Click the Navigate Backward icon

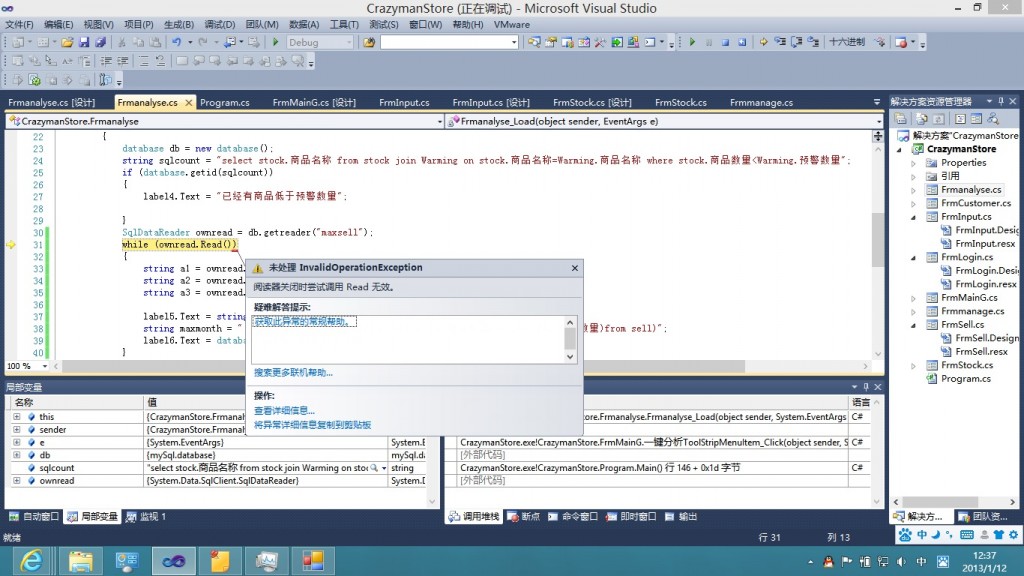tap(230, 42)
